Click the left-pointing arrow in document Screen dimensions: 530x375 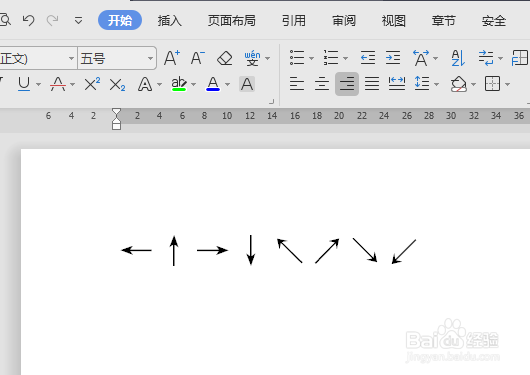tap(136, 251)
